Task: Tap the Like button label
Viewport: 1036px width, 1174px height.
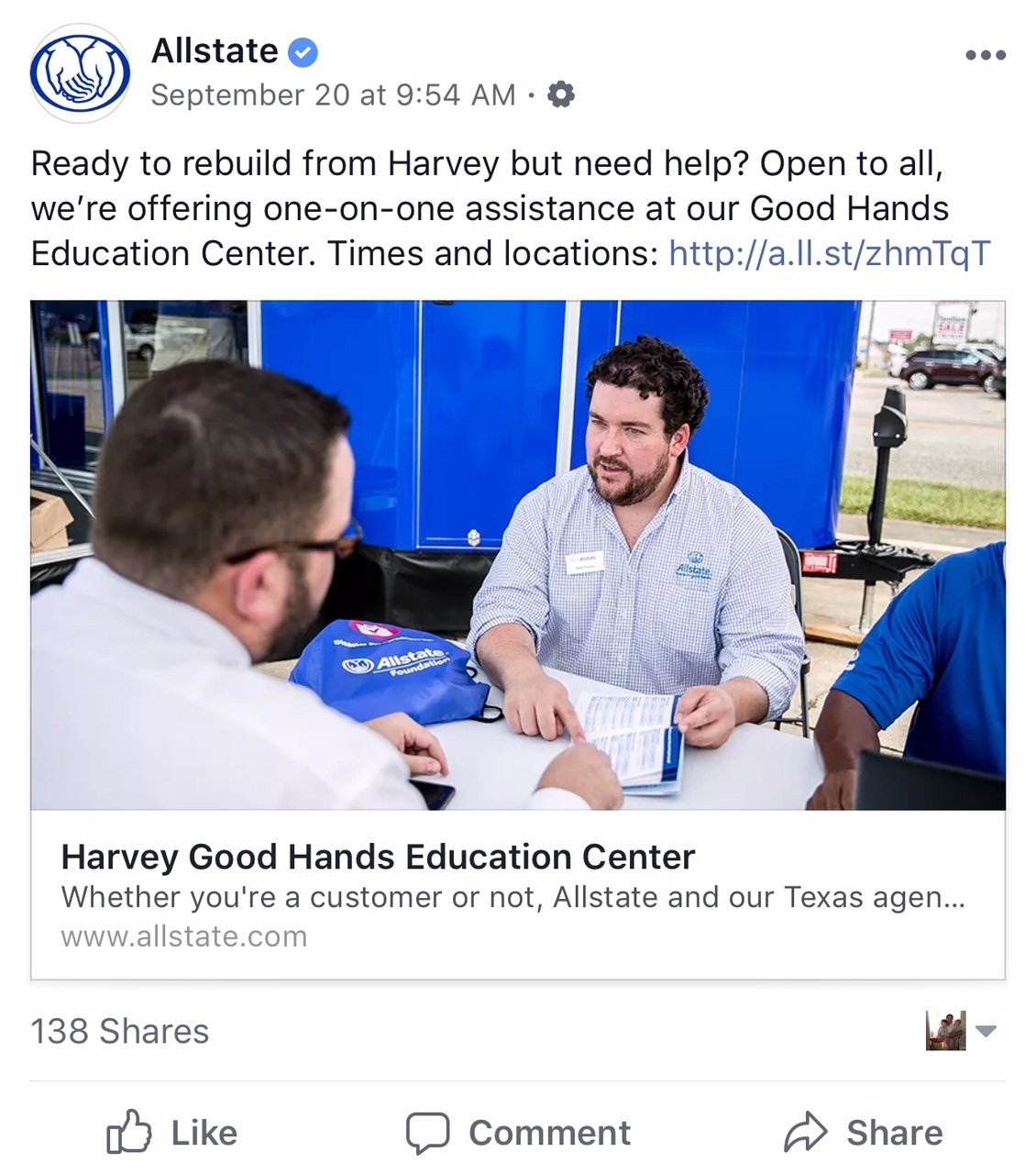Action: point(204,1133)
